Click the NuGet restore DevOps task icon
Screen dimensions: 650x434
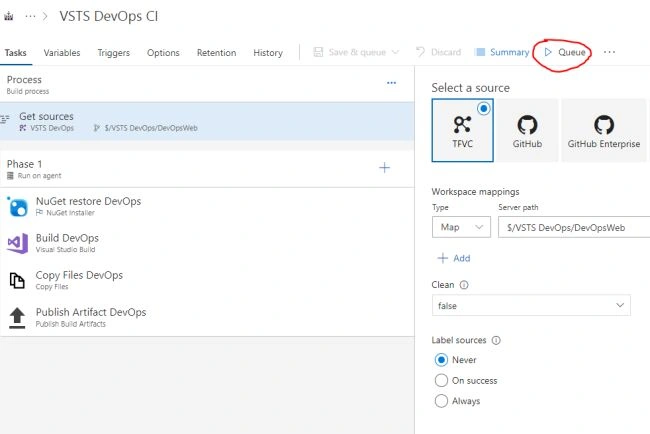point(17,206)
